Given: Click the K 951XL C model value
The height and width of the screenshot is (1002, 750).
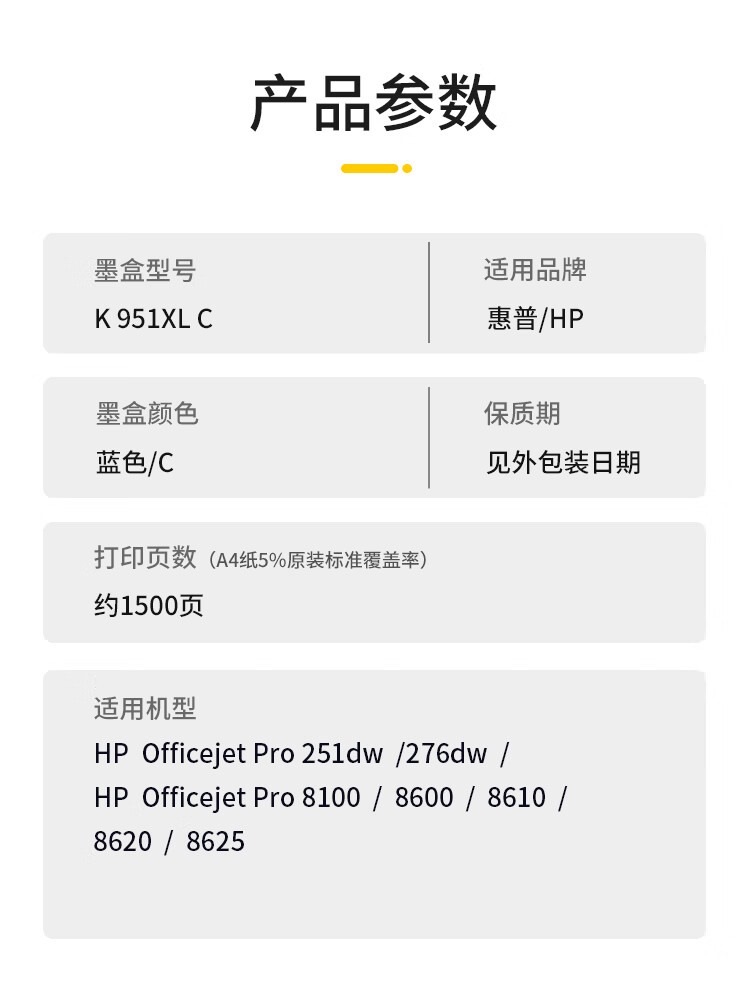Looking at the screenshot, I should click(x=153, y=319).
